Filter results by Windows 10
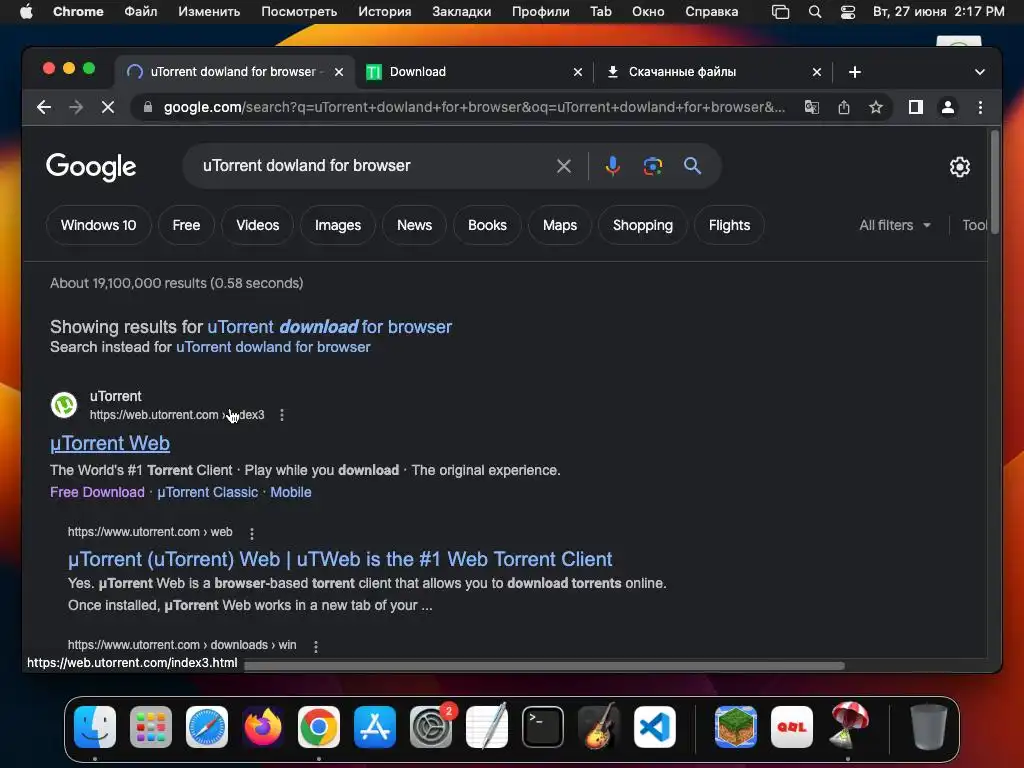1024x768 pixels. pos(99,225)
